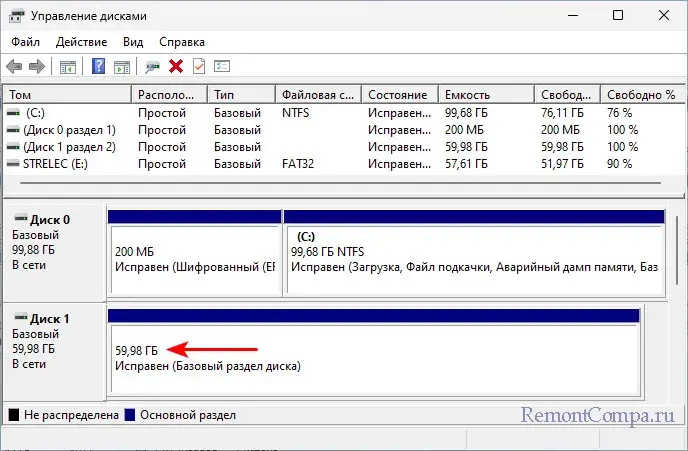The height and width of the screenshot is (451, 688).
Task: Minimize the Disk Management window
Action: 573,15
